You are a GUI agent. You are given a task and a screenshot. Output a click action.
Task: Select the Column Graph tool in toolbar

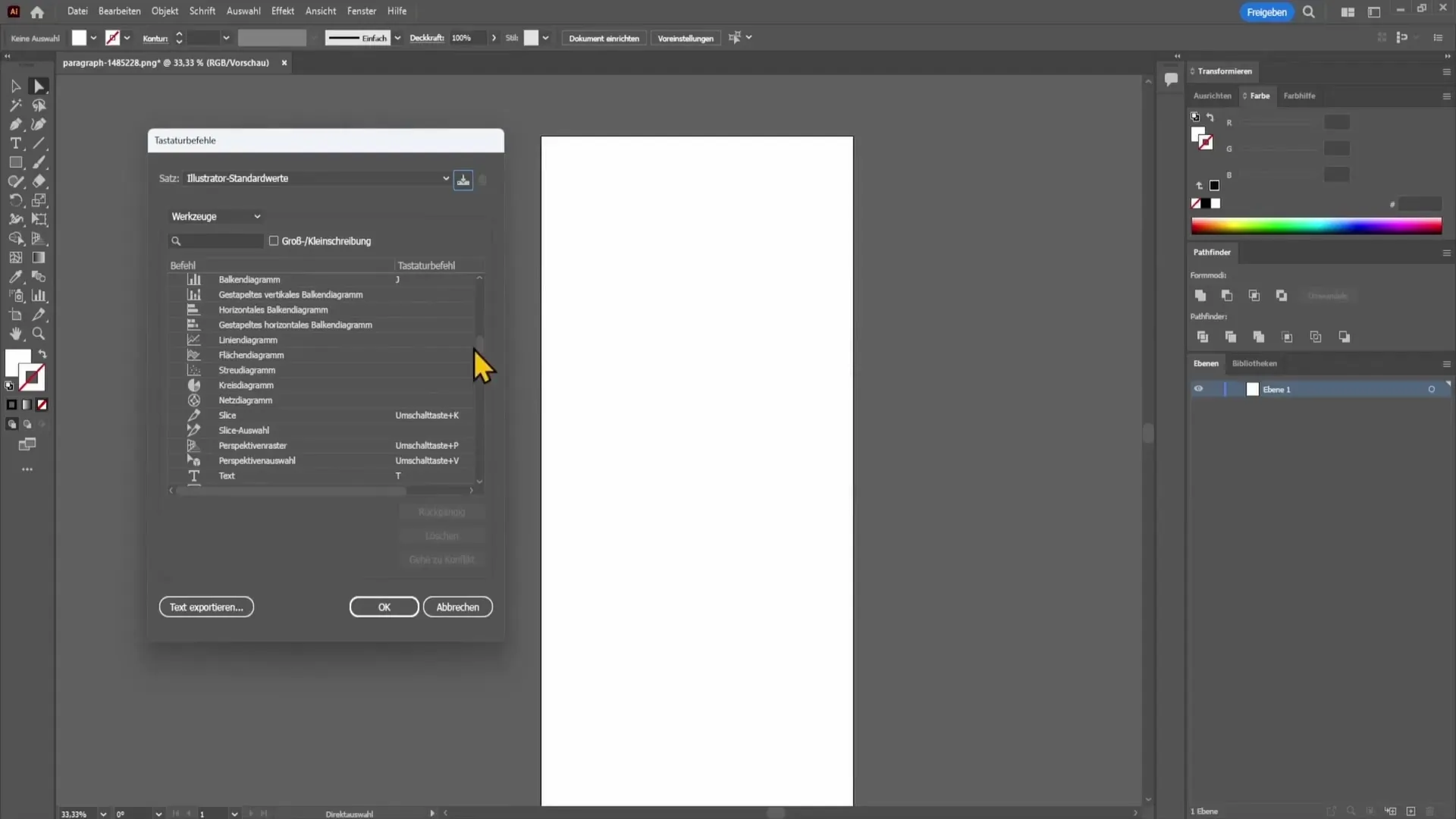[39, 296]
